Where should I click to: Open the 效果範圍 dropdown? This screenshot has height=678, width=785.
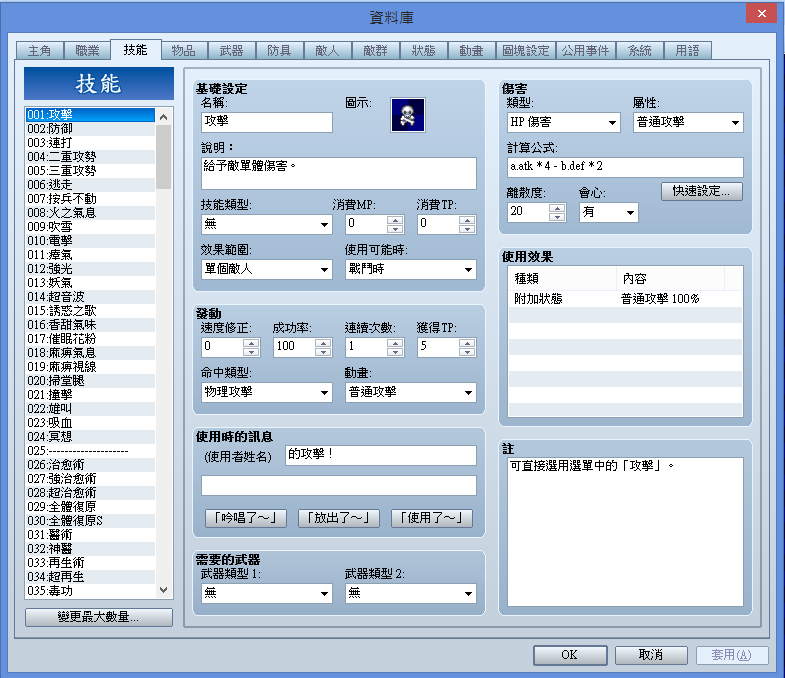coord(266,269)
